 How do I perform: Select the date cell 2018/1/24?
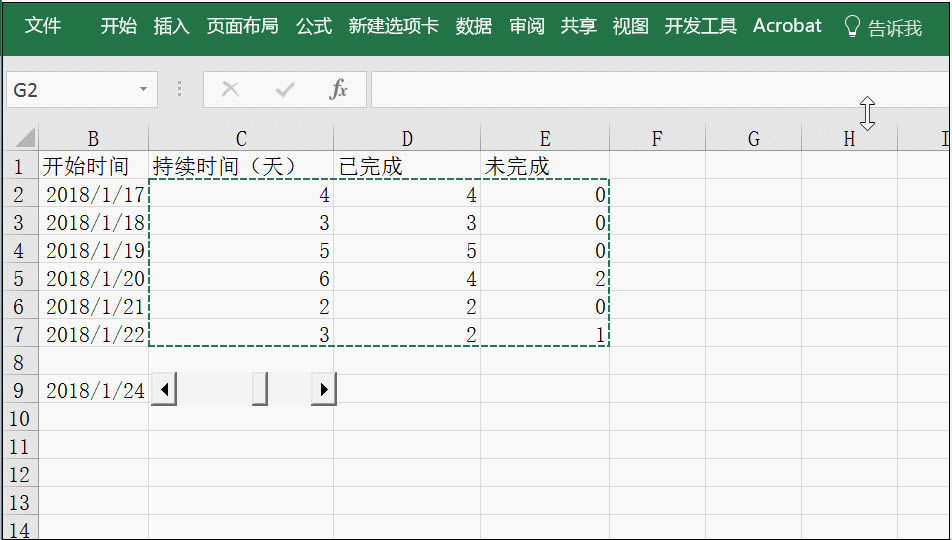pyautogui.click(x=94, y=390)
